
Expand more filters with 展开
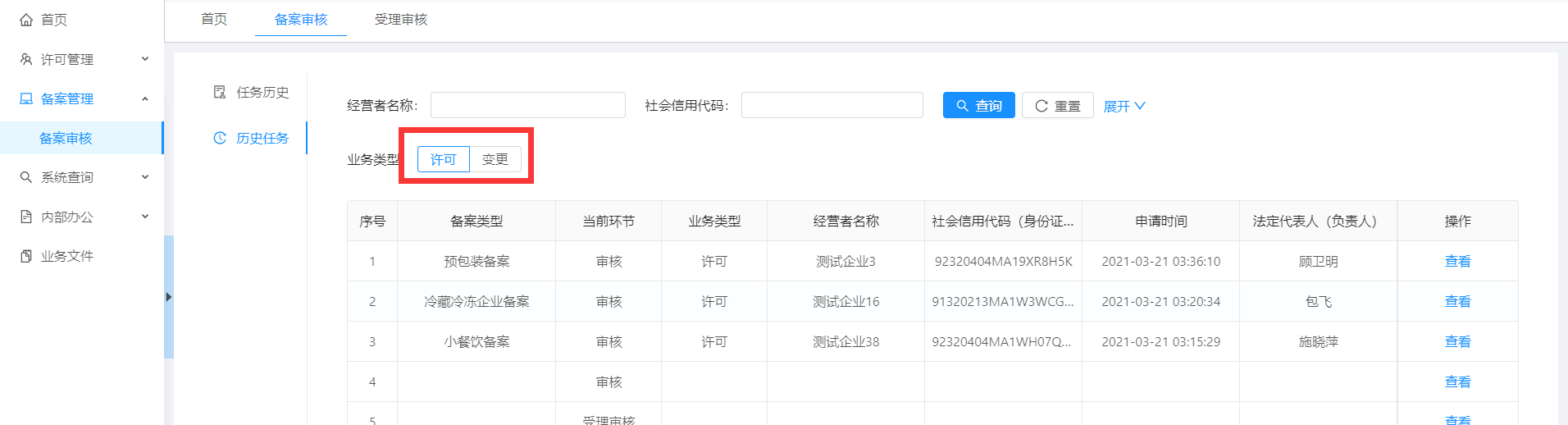(1124, 106)
